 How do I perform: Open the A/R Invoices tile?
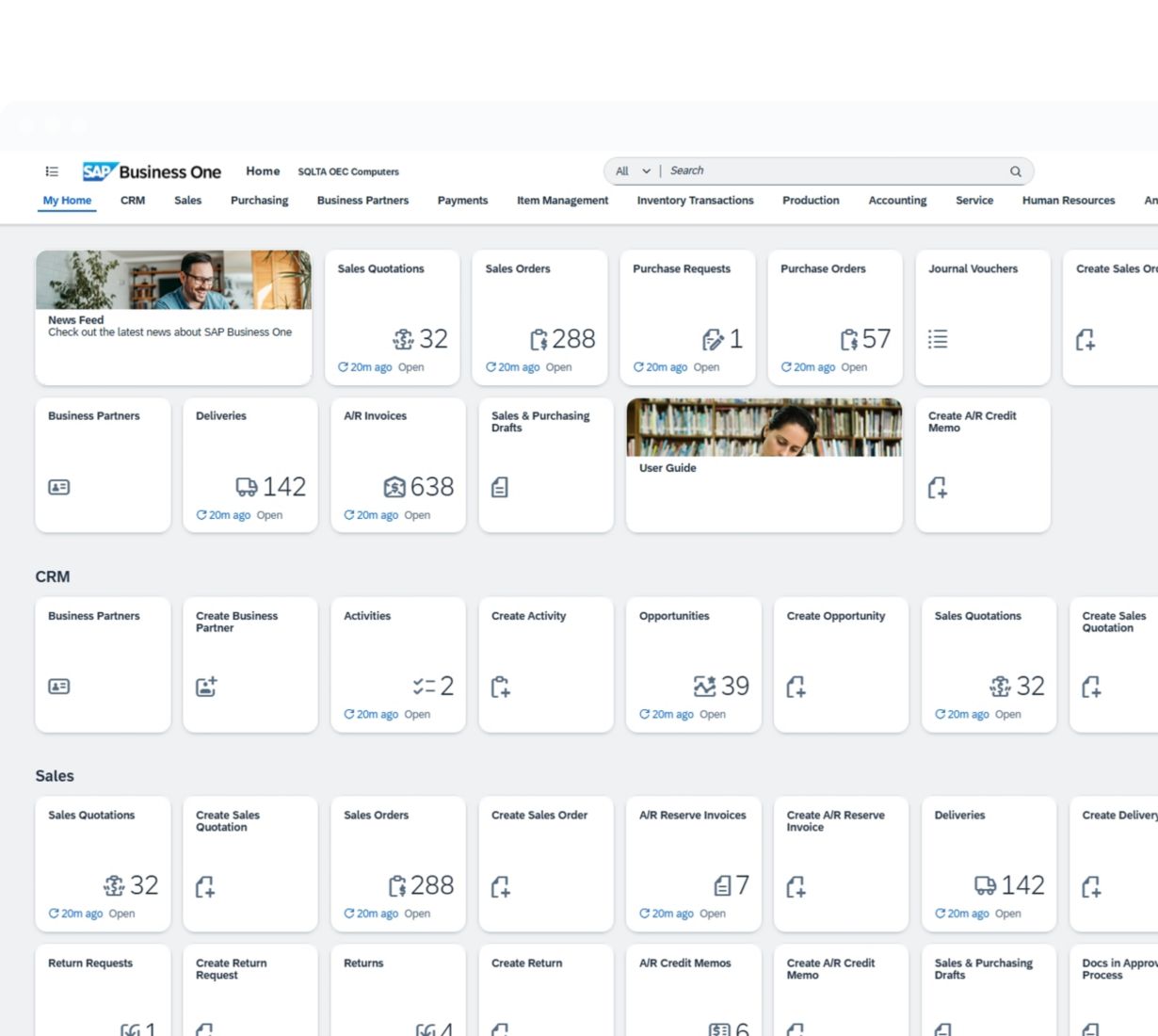pyautogui.click(x=397, y=464)
